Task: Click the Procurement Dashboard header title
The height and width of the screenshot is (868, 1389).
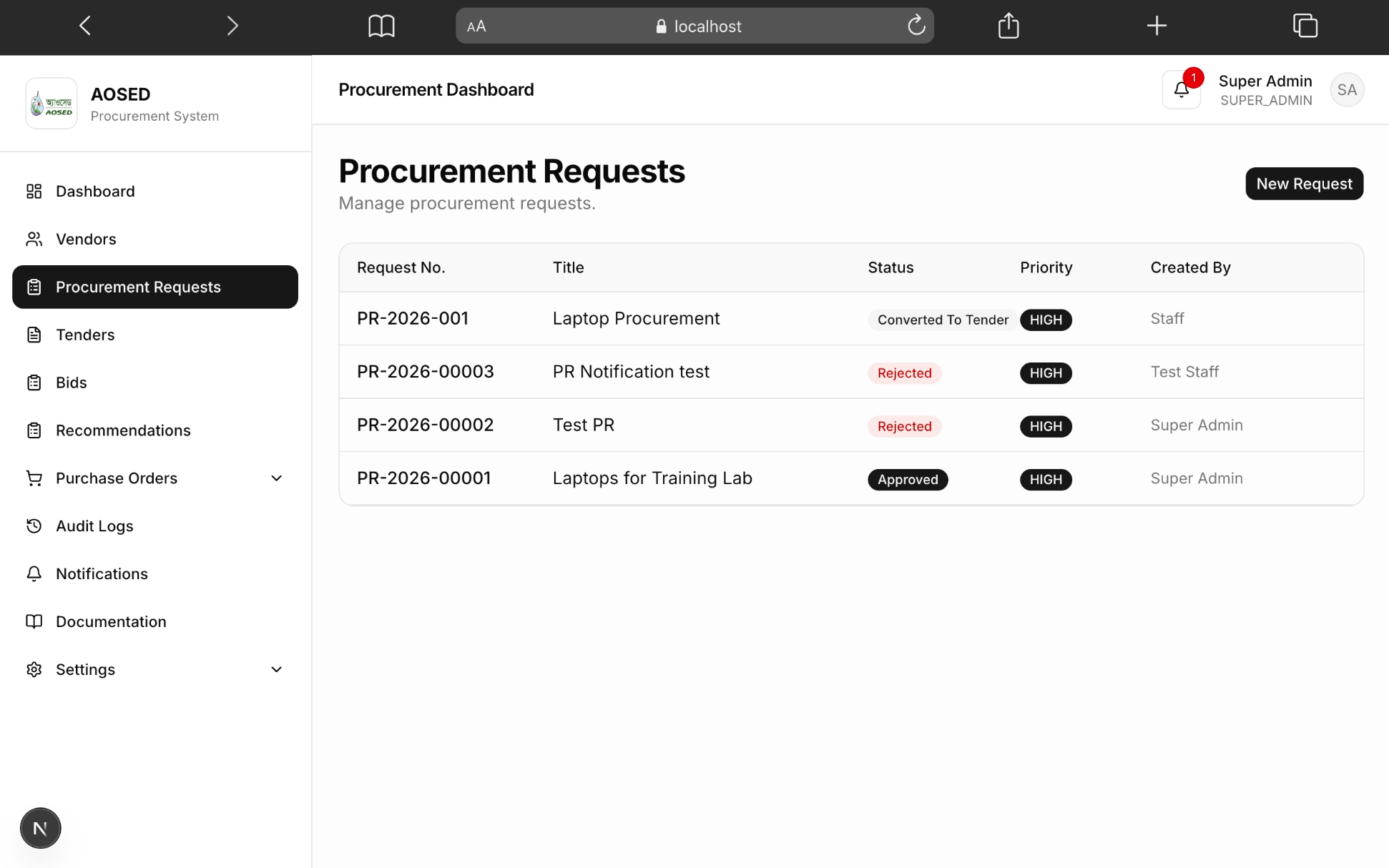Action: pos(436,90)
